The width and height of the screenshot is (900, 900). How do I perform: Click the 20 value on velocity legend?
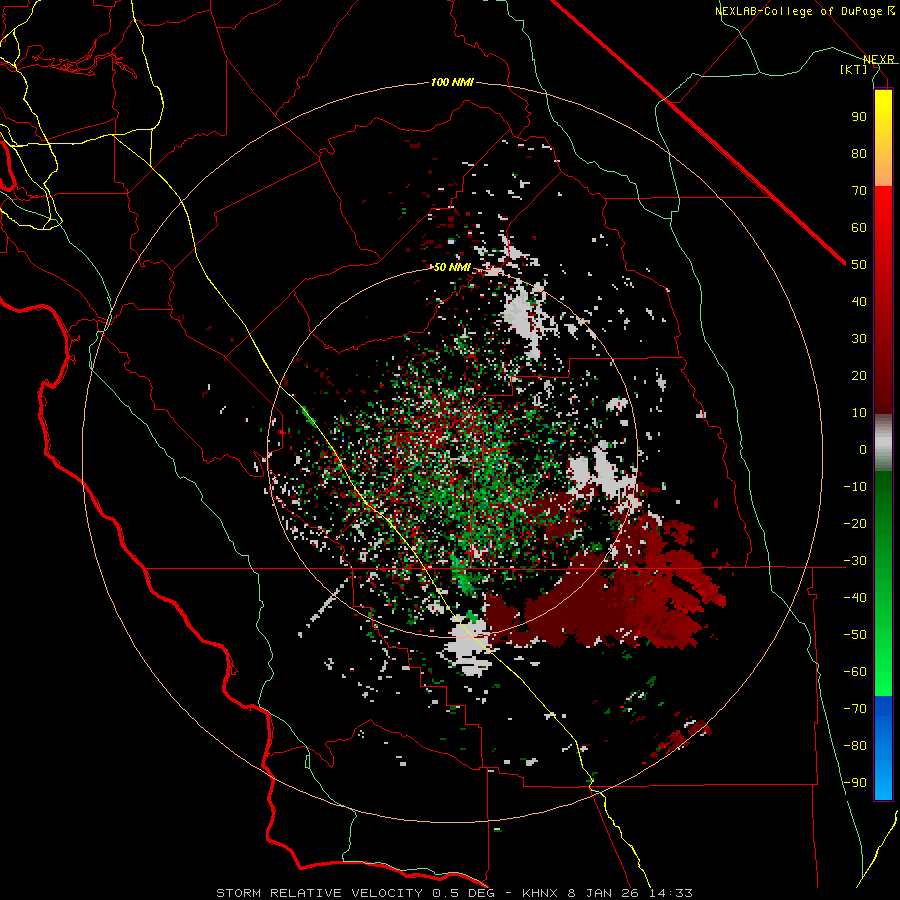coord(859,376)
